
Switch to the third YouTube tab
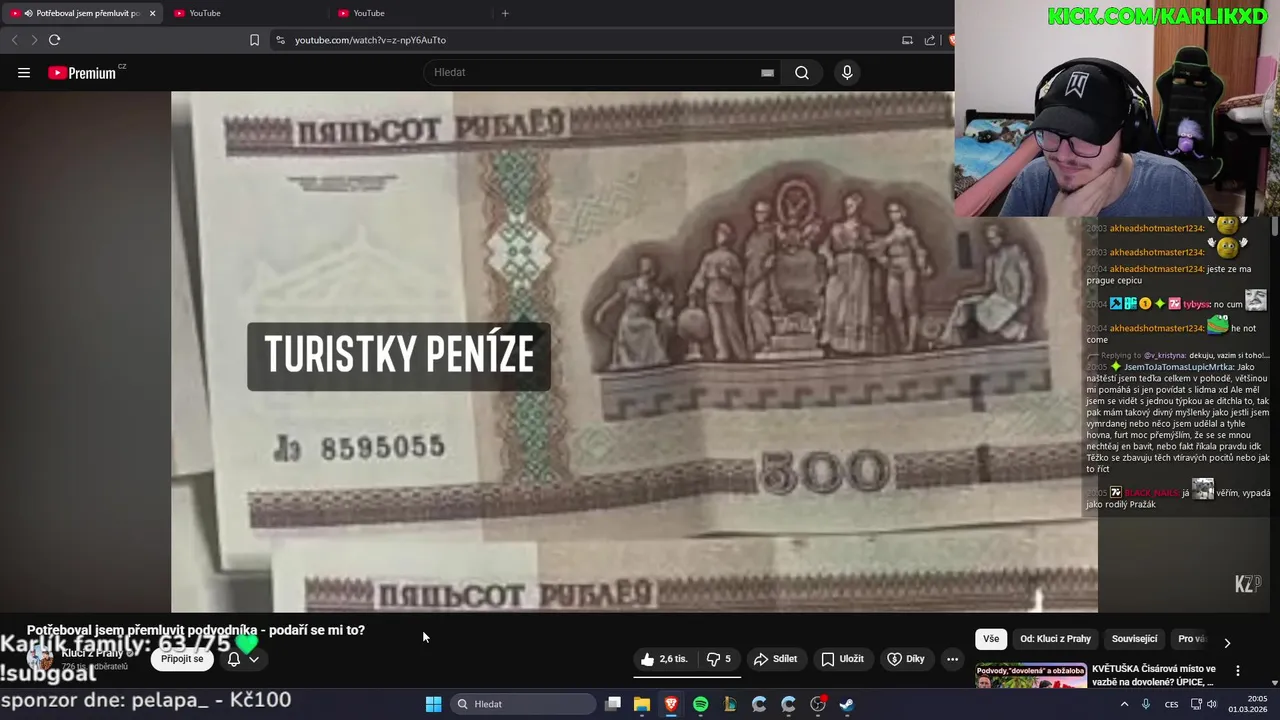point(410,13)
